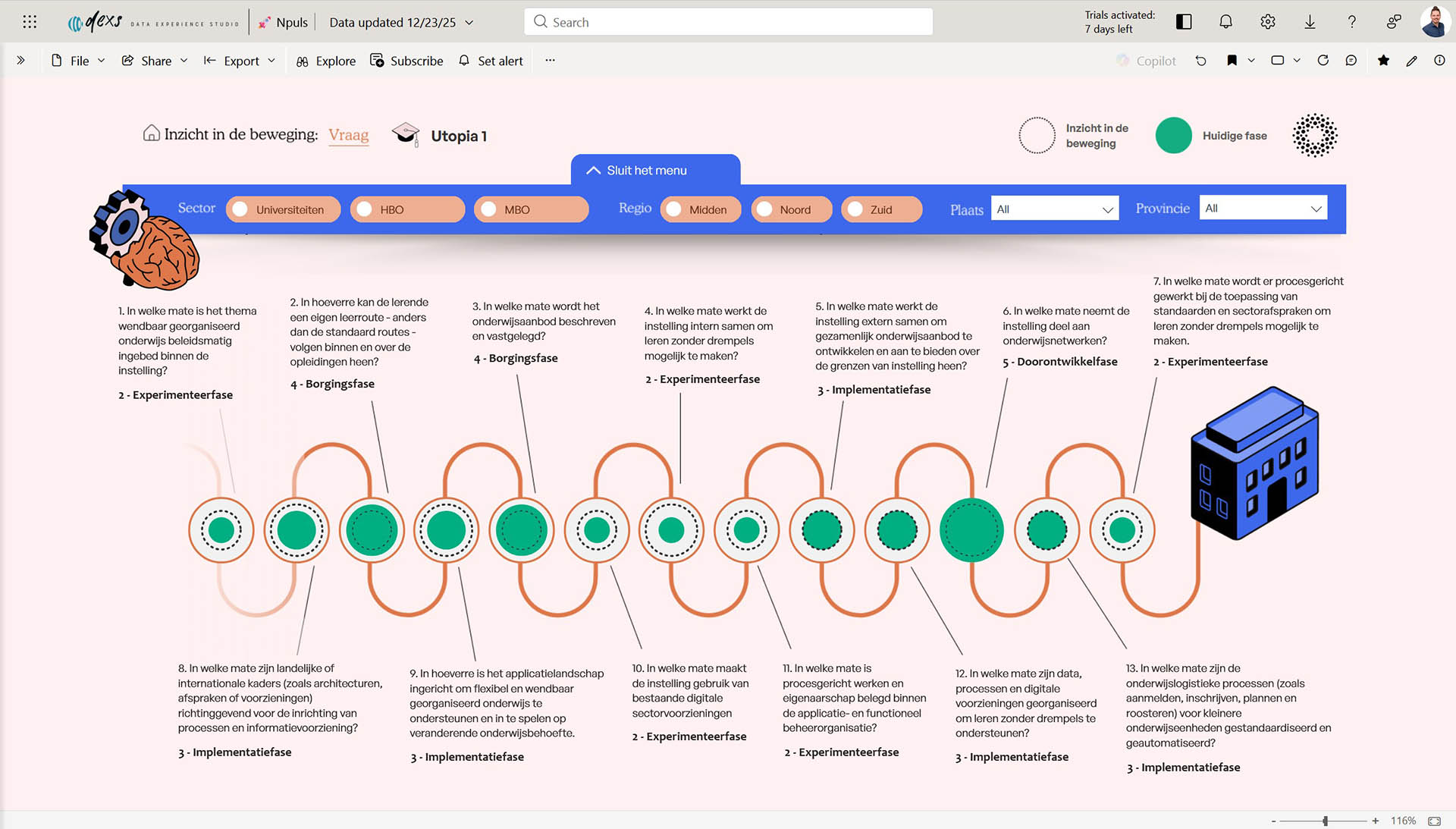Open the app launcher grid icon
The width and height of the screenshot is (1456, 829).
click(30, 22)
